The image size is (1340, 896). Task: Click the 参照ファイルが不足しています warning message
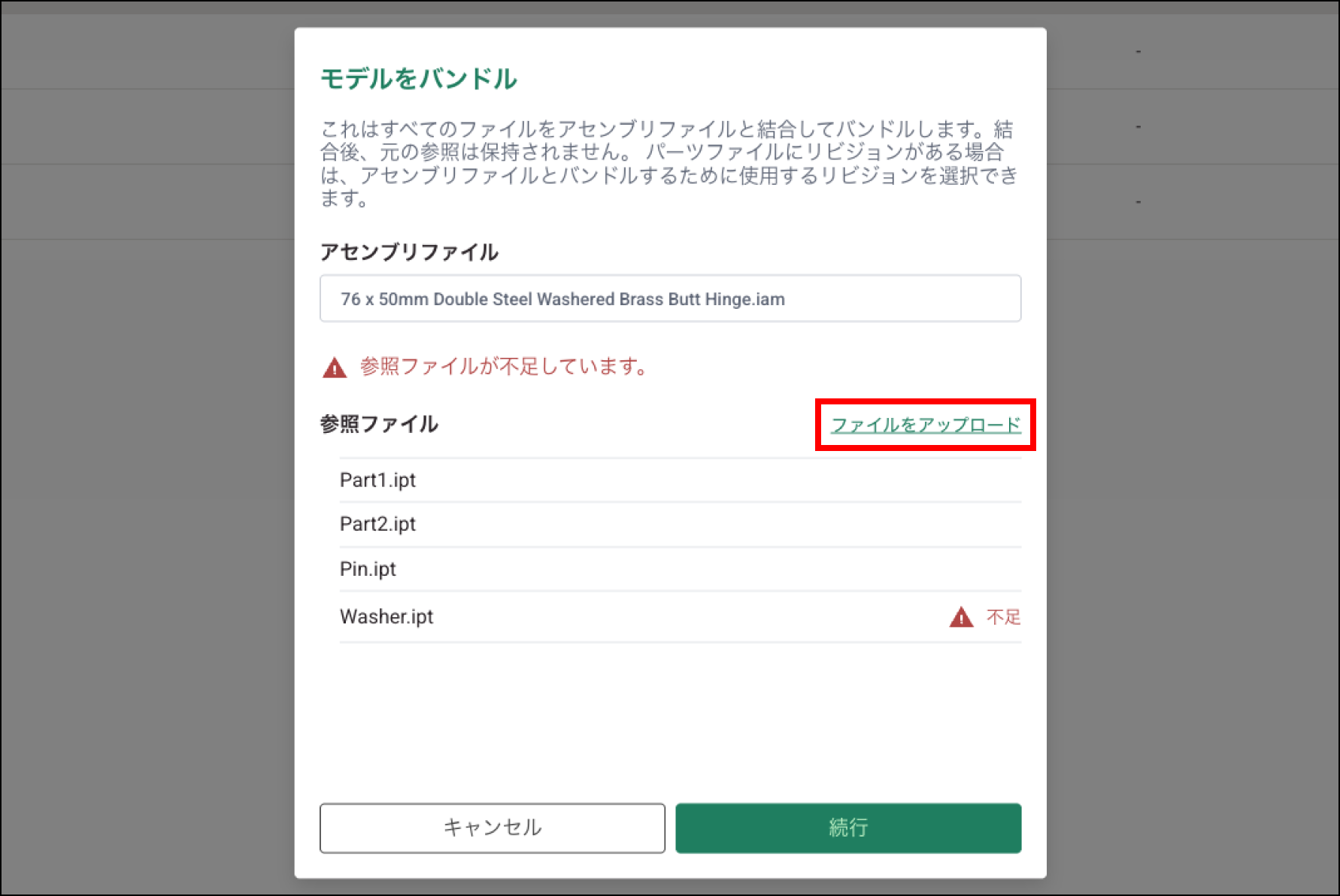point(503,367)
